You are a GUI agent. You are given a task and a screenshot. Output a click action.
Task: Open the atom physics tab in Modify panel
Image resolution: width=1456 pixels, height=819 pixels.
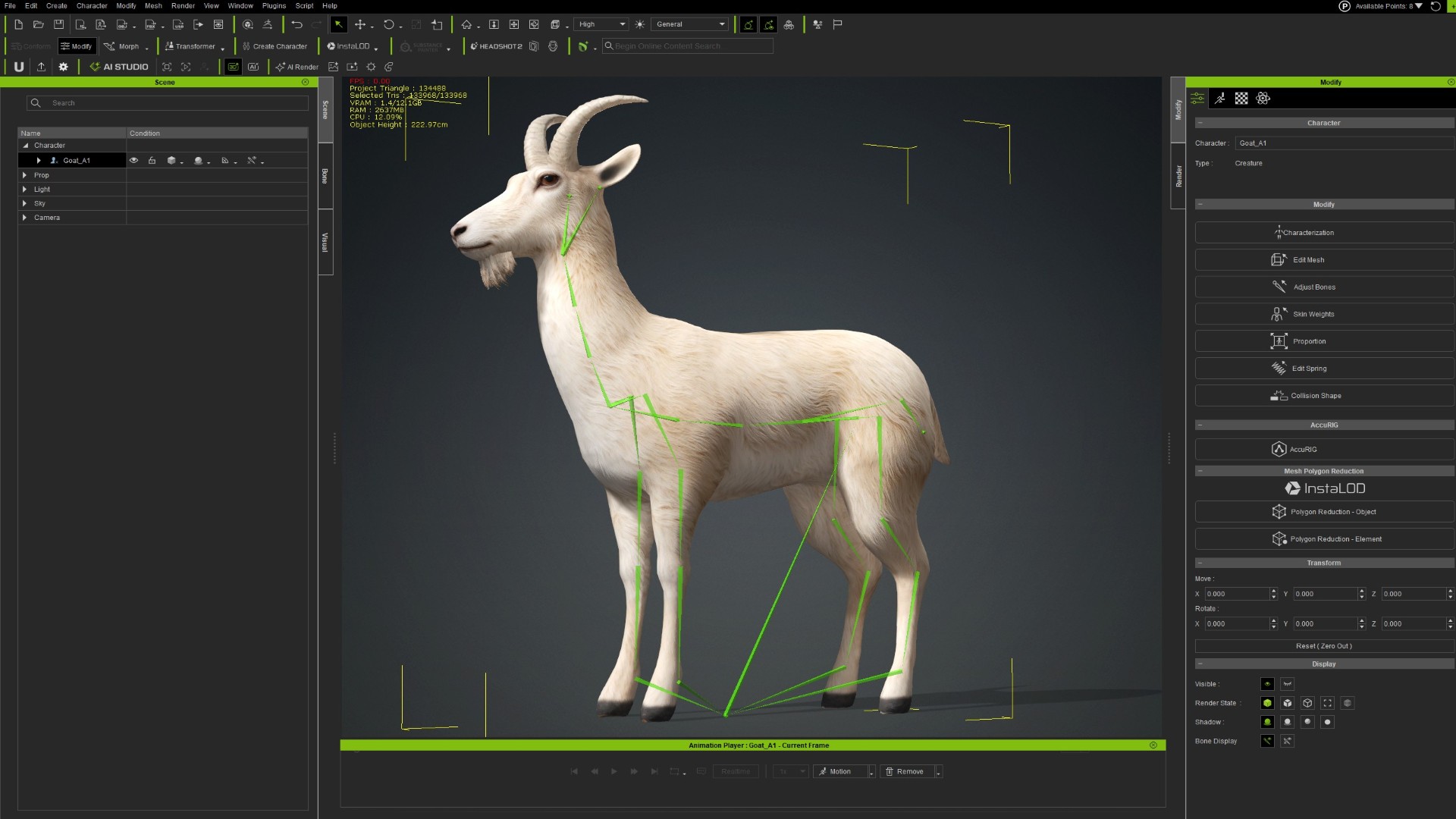(1263, 99)
